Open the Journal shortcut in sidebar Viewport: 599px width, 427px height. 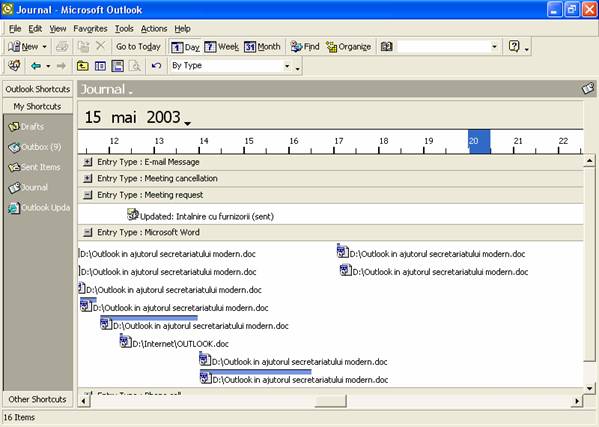pos(29,187)
